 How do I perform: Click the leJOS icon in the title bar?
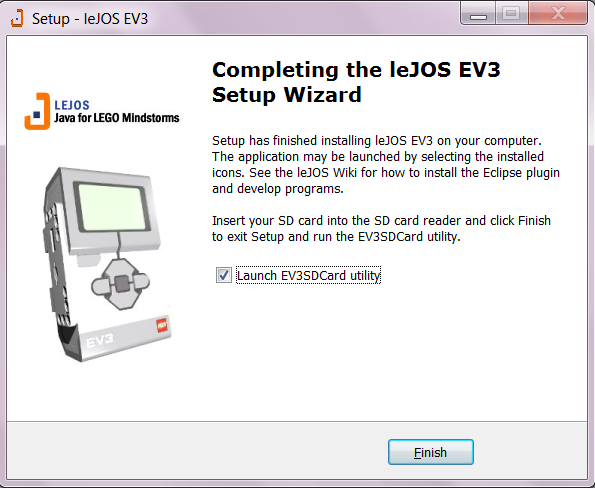tap(17, 18)
